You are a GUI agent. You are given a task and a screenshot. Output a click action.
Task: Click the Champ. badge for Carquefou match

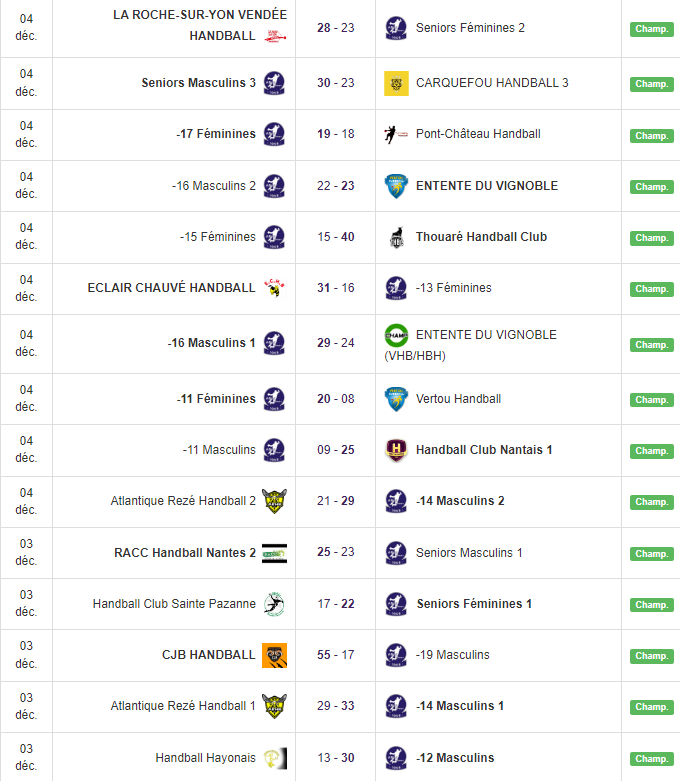[x=651, y=84]
